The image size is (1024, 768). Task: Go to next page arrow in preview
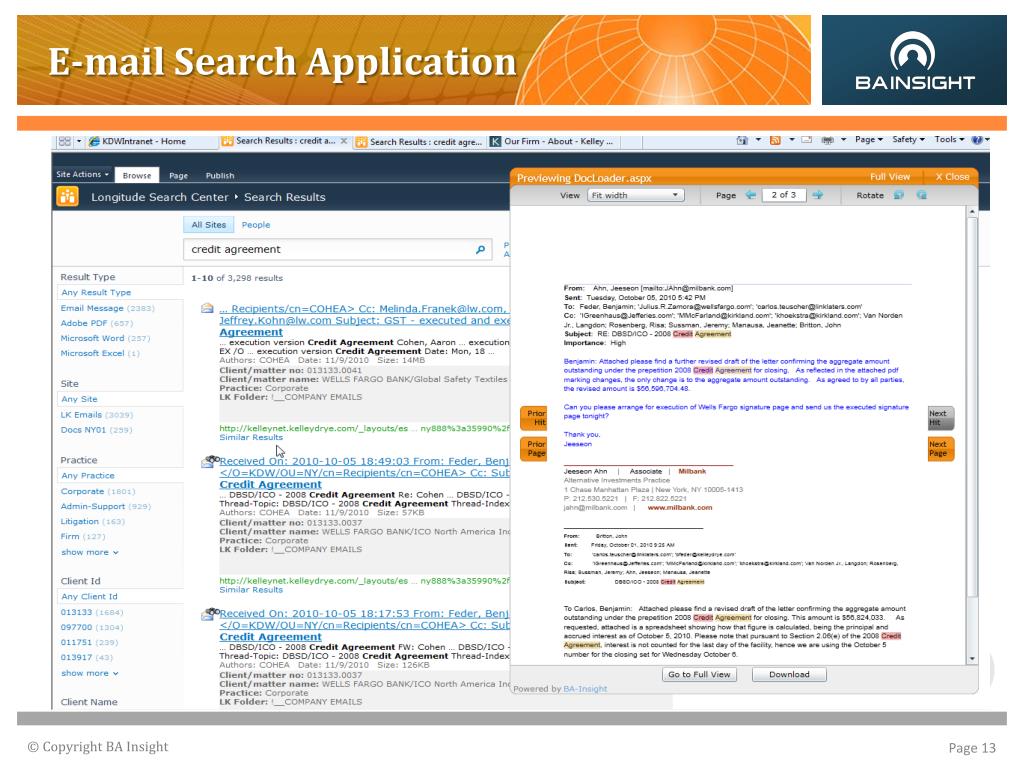tap(818, 195)
